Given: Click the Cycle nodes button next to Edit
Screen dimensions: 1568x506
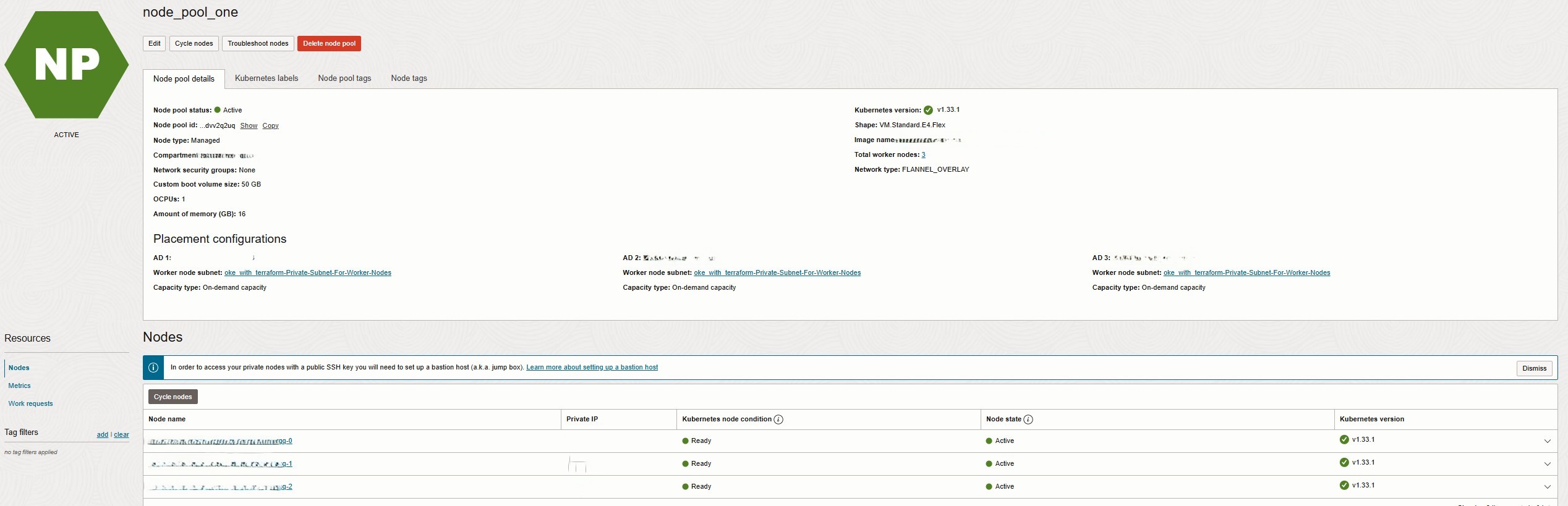Looking at the screenshot, I should click(194, 44).
